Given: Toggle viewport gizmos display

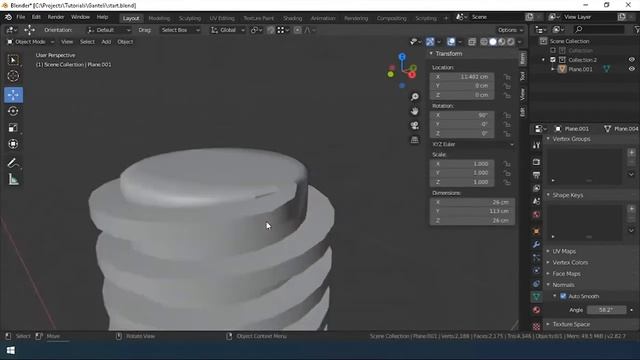Looking at the screenshot, I should tap(430, 42).
